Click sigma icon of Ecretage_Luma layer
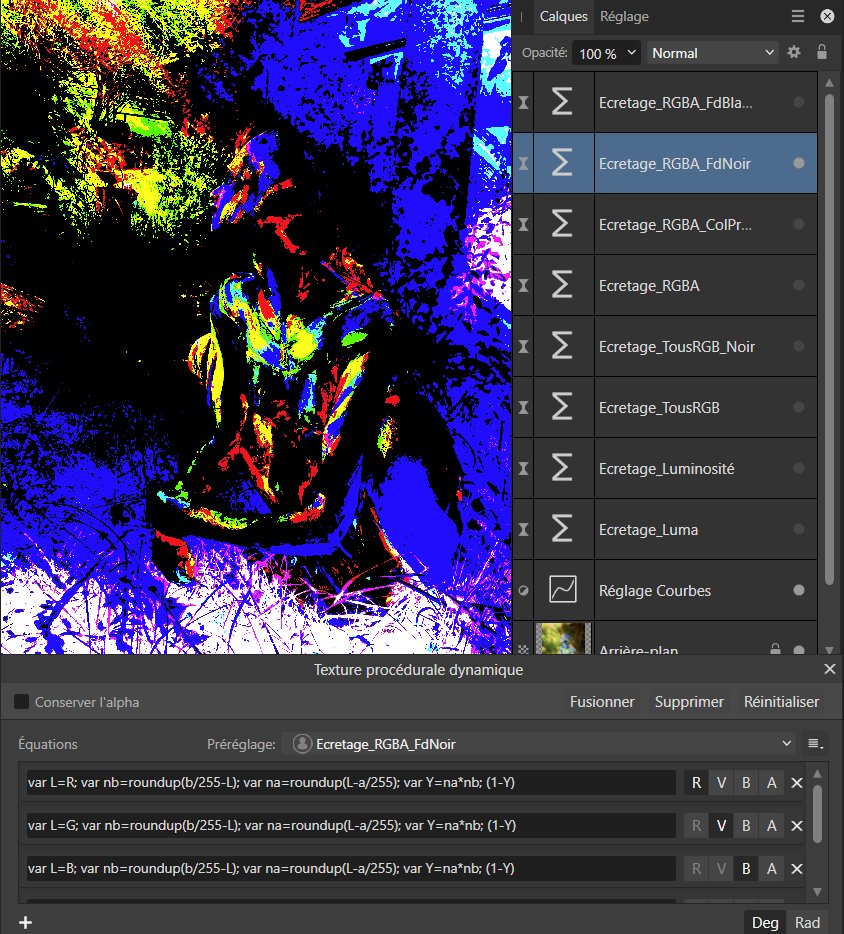844x934 pixels. click(x=562, y=530)
